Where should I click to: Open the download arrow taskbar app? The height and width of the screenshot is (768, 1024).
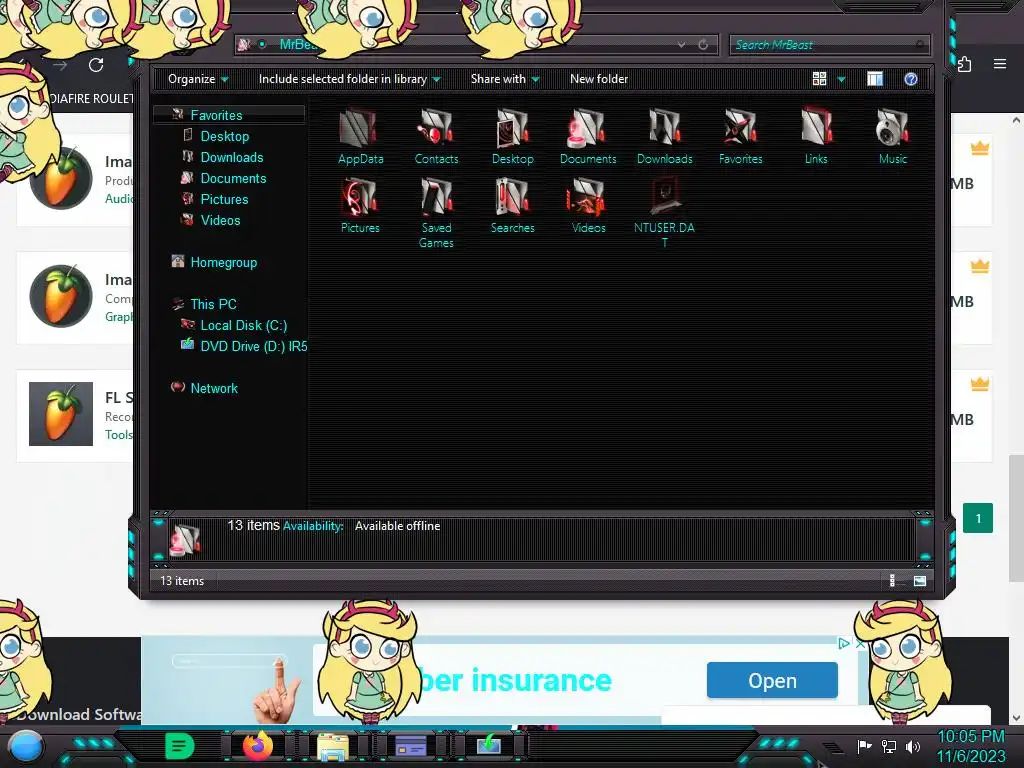click(x=488, y=745)
